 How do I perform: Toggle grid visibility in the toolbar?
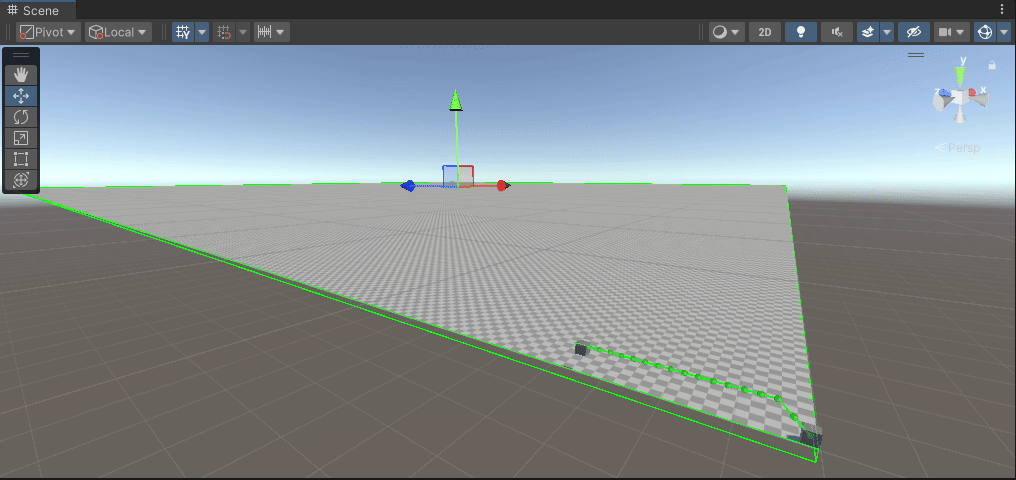(183, 32)
